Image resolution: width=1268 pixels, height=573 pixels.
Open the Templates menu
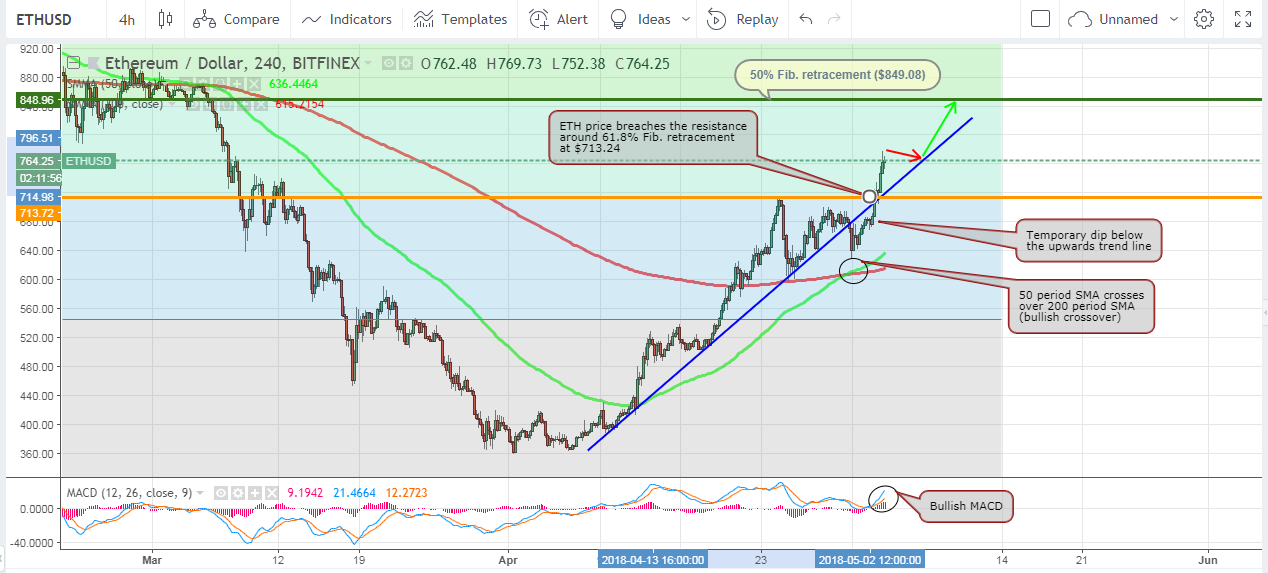pos(460,19)
